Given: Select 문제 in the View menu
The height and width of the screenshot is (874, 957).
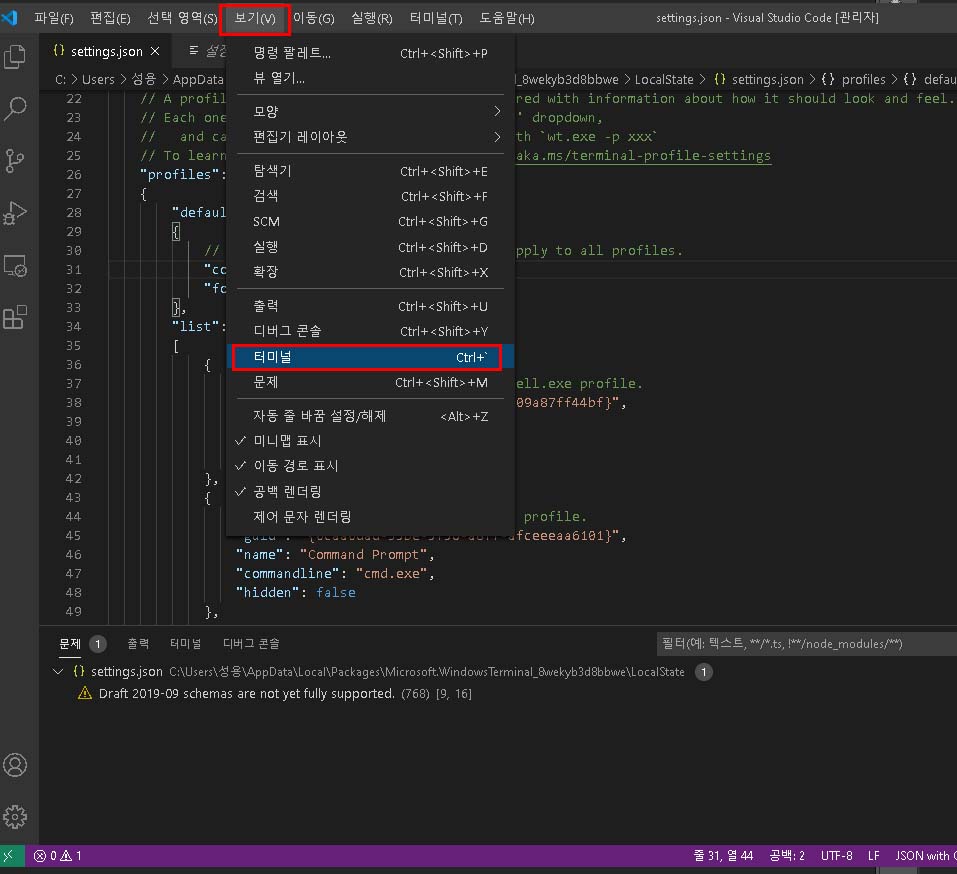Looking at the screenshot, I should coord(370,383).
